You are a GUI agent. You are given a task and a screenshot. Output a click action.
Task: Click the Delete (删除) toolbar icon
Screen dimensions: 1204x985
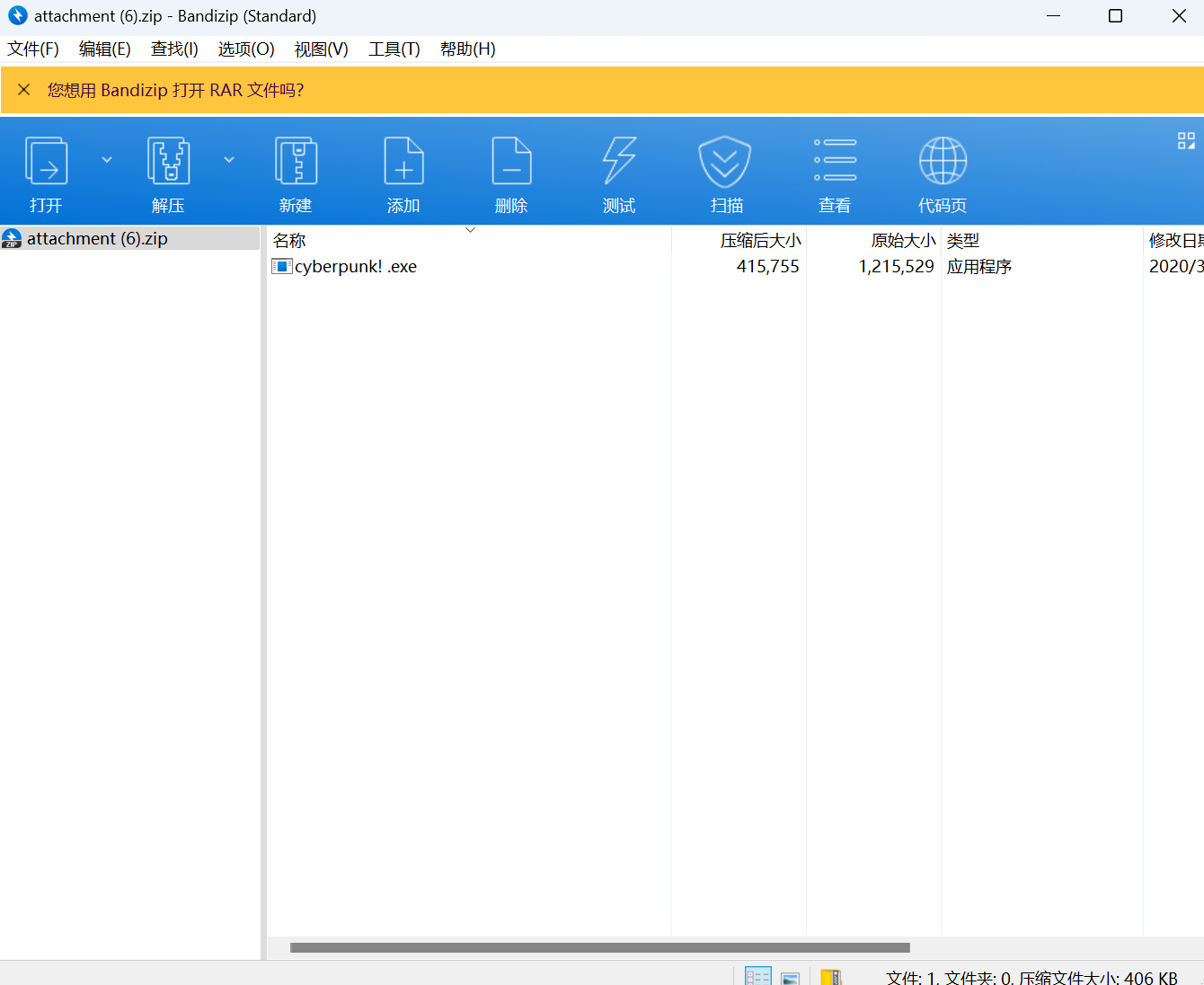[x=511, y=162]
